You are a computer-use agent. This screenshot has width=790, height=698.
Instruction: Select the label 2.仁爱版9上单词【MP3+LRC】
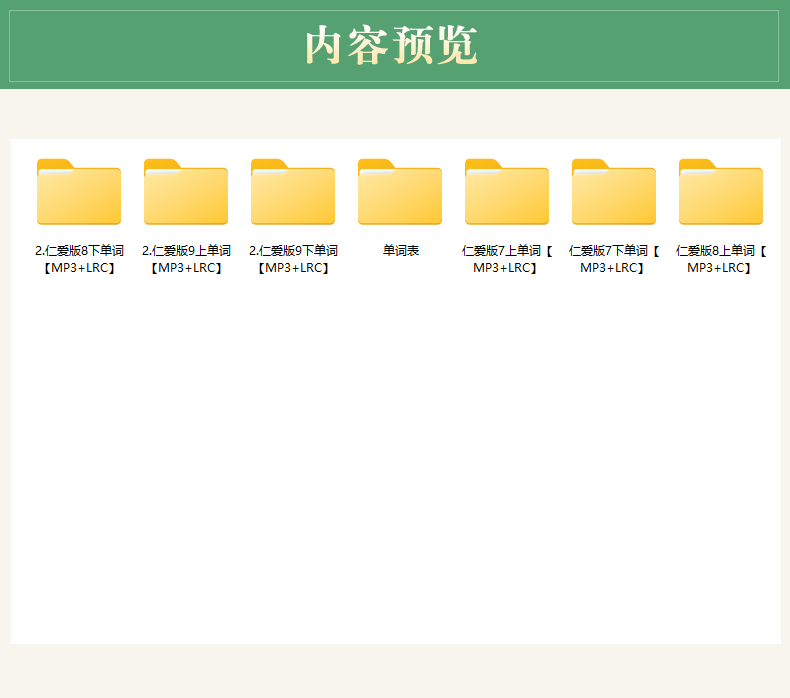tap(186, 259)
